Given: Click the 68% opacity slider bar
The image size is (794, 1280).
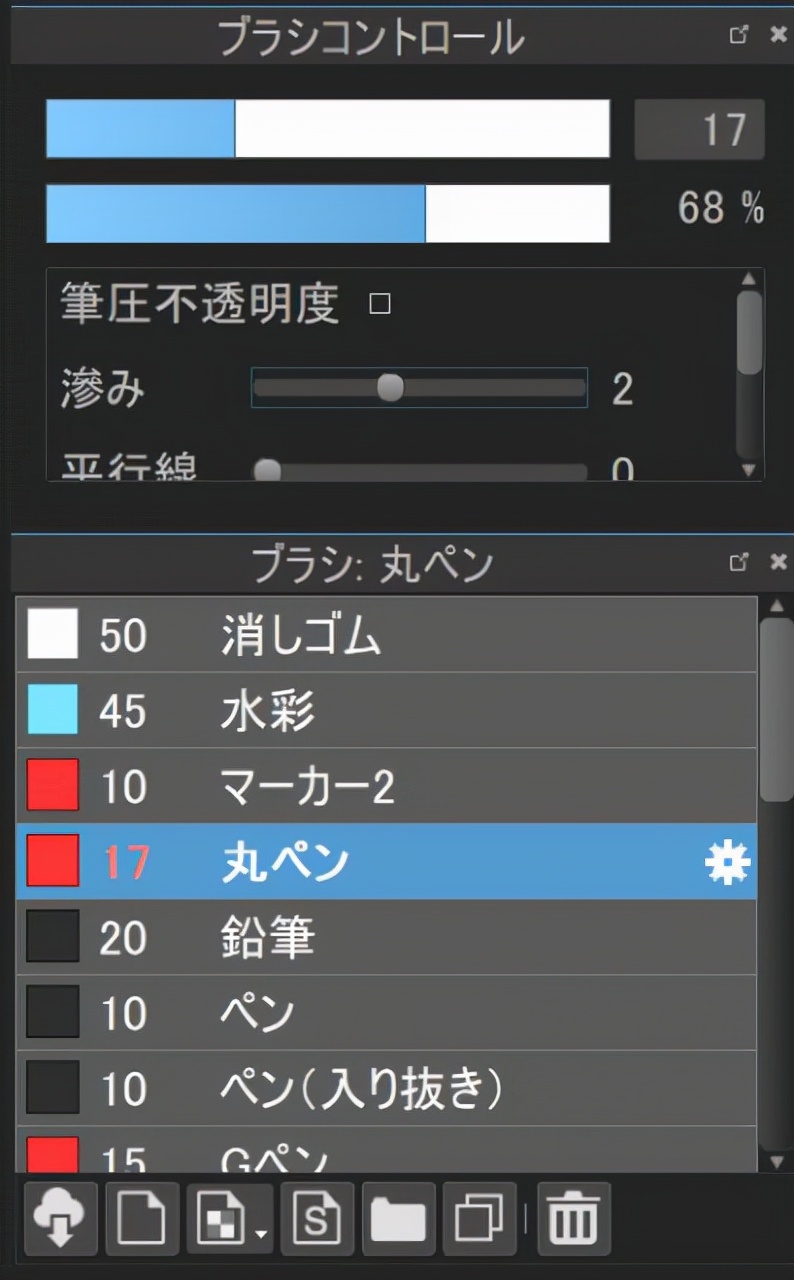Looking at the screenshot, I should coord(327,213).
